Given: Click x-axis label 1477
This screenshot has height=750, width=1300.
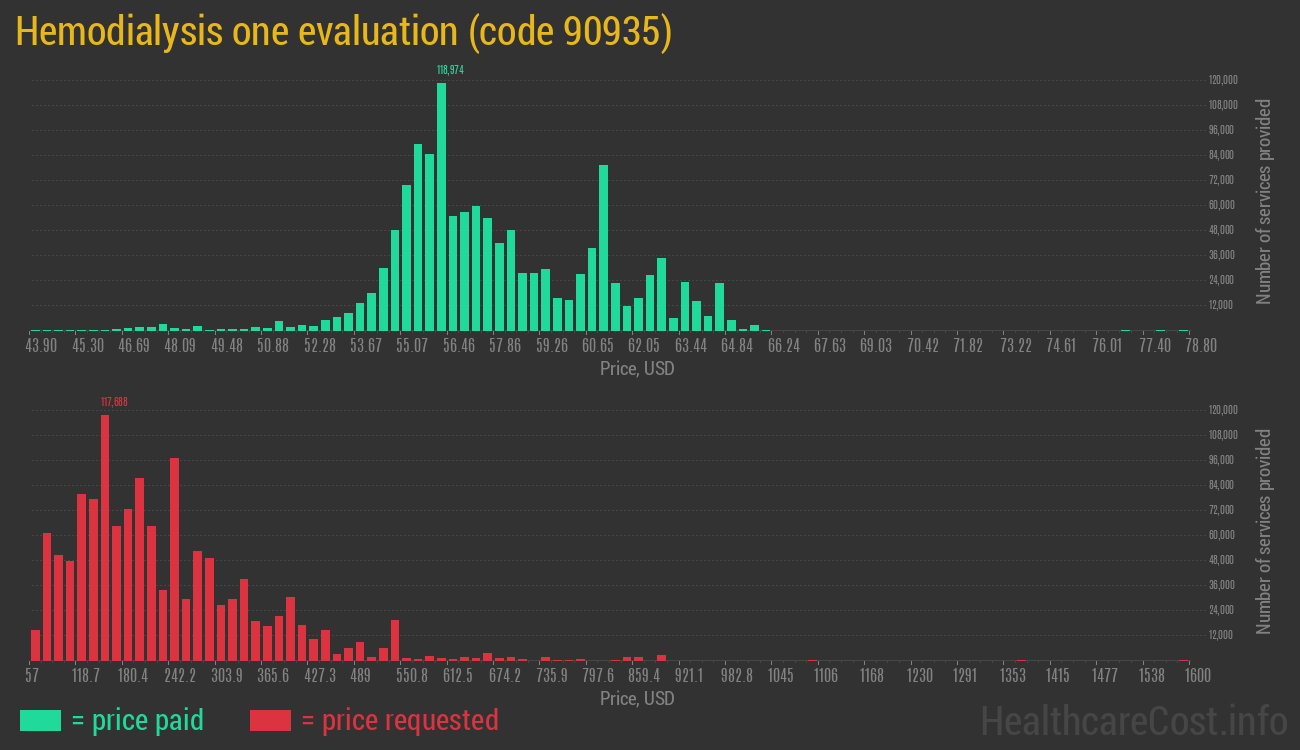Looking at the screenshot, I should [x=1105, y=676].
